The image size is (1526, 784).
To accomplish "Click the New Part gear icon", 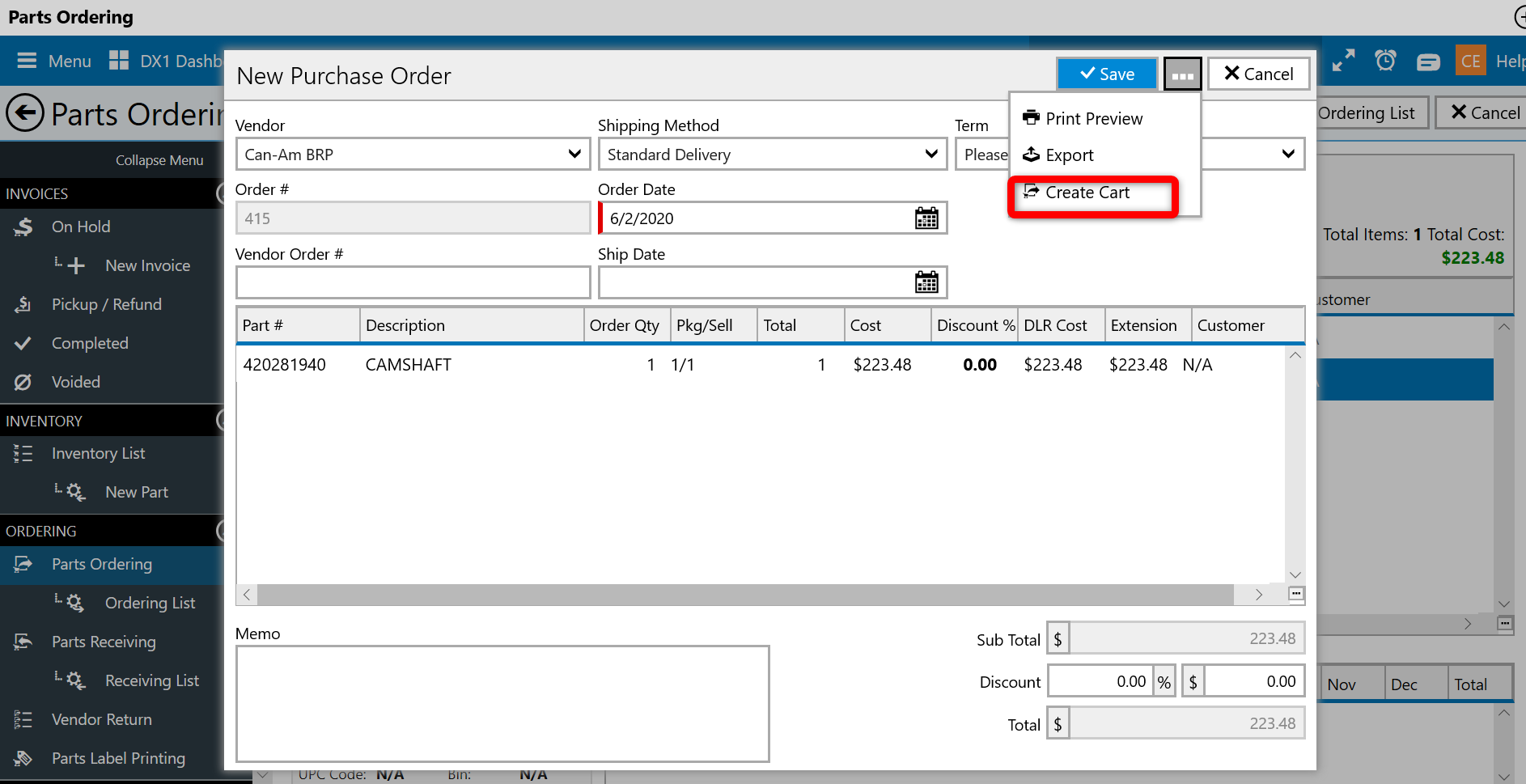I will [x=76, y=492].
